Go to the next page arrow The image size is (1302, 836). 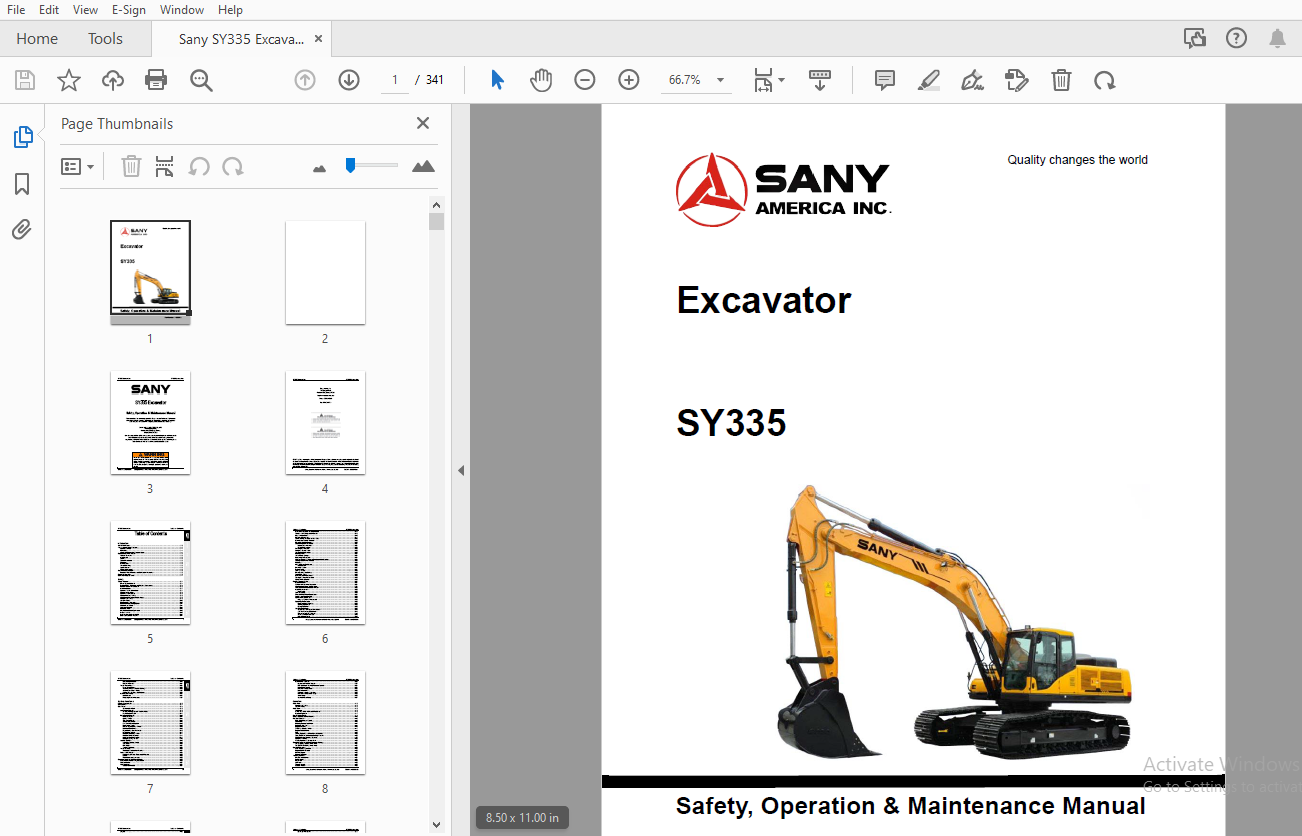coord(349,80)
